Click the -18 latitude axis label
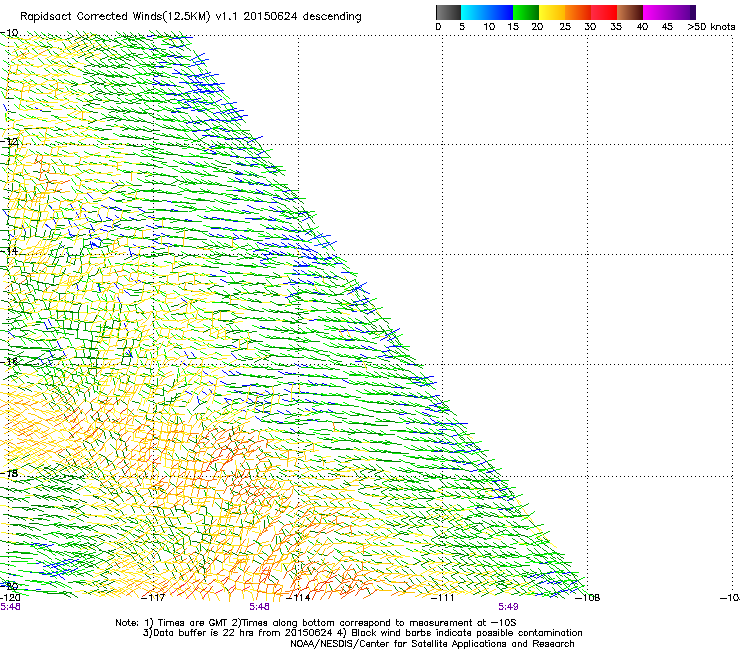The height and width of the screenshot is (650, 740). (x=10, y=473)
